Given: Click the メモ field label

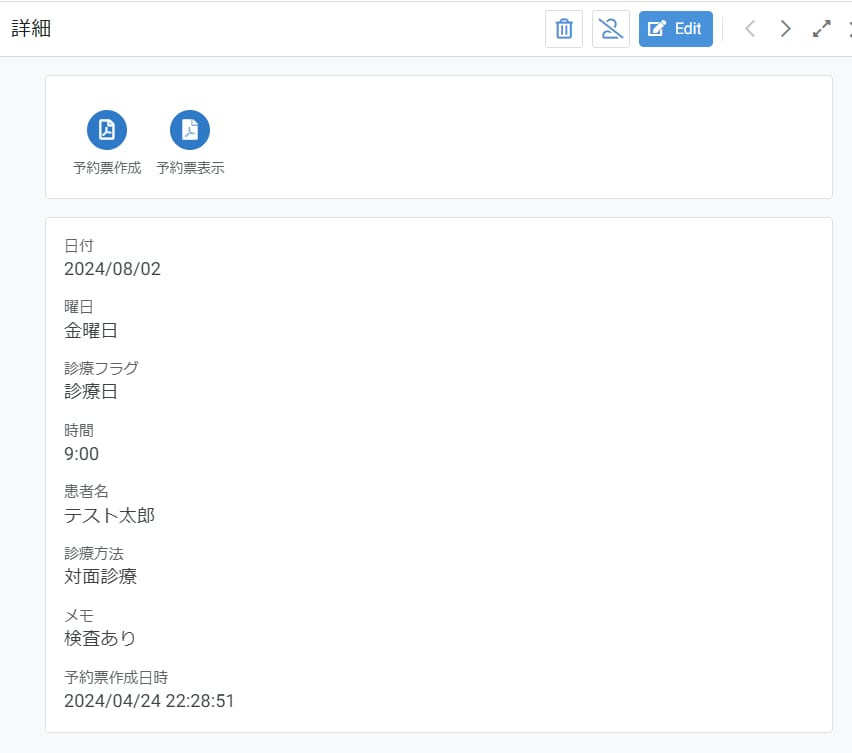Looking at the screenshot, I should [79, 615].
